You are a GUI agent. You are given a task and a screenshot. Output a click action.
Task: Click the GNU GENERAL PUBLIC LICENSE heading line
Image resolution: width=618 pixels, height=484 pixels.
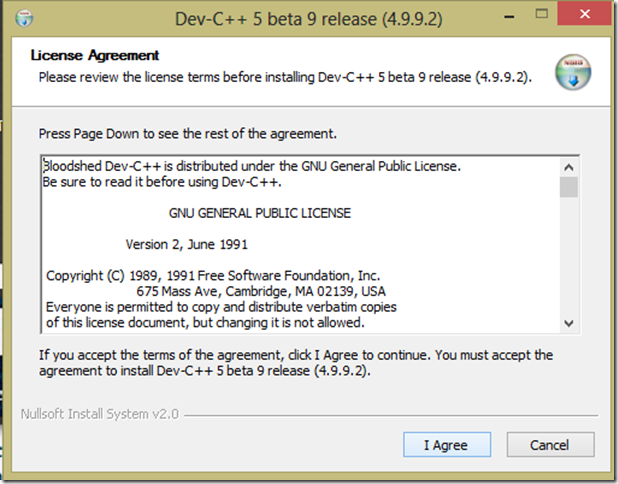(261, 213)
